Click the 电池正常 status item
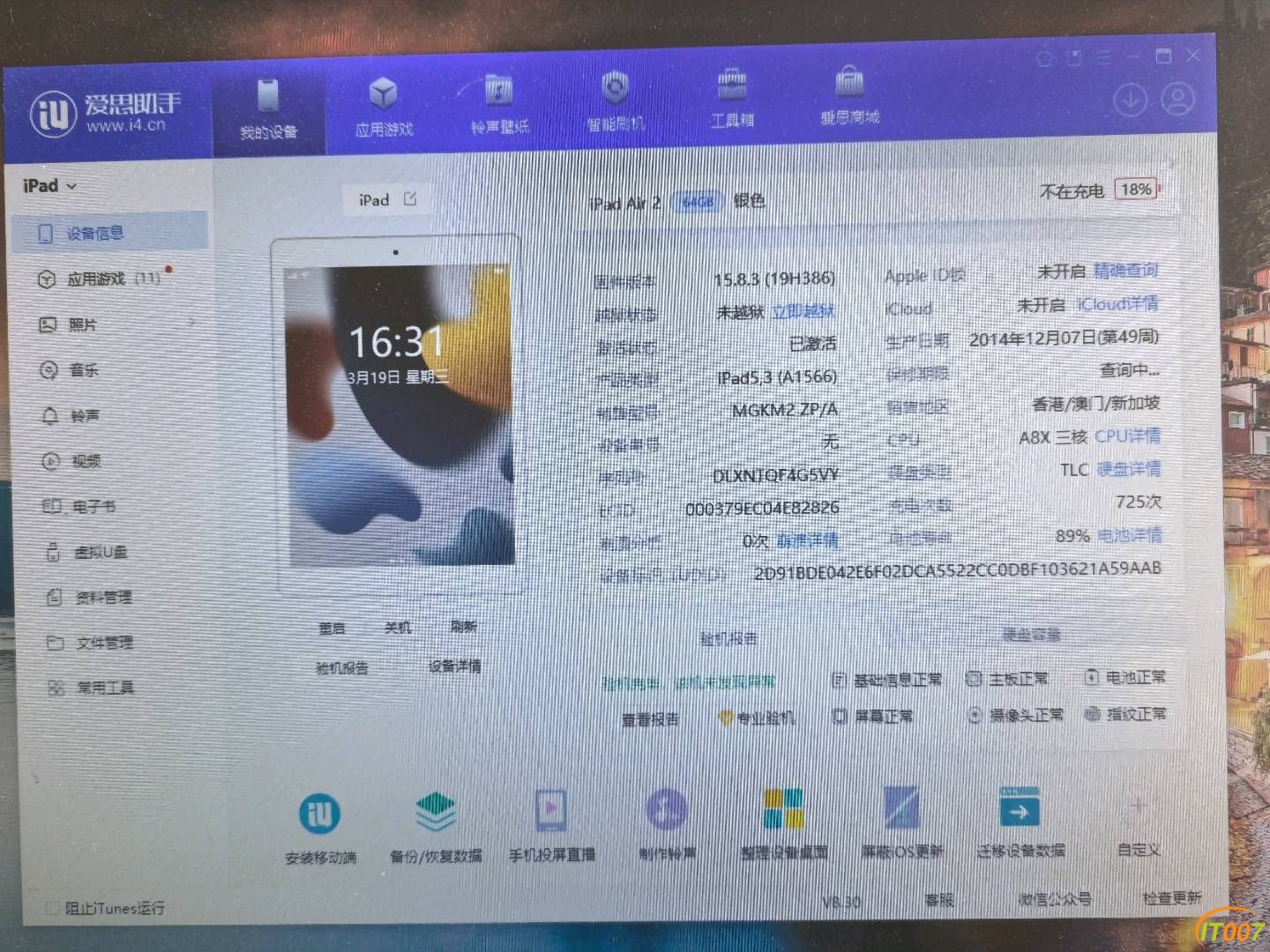1270x952 pixels. (1124, 677)
